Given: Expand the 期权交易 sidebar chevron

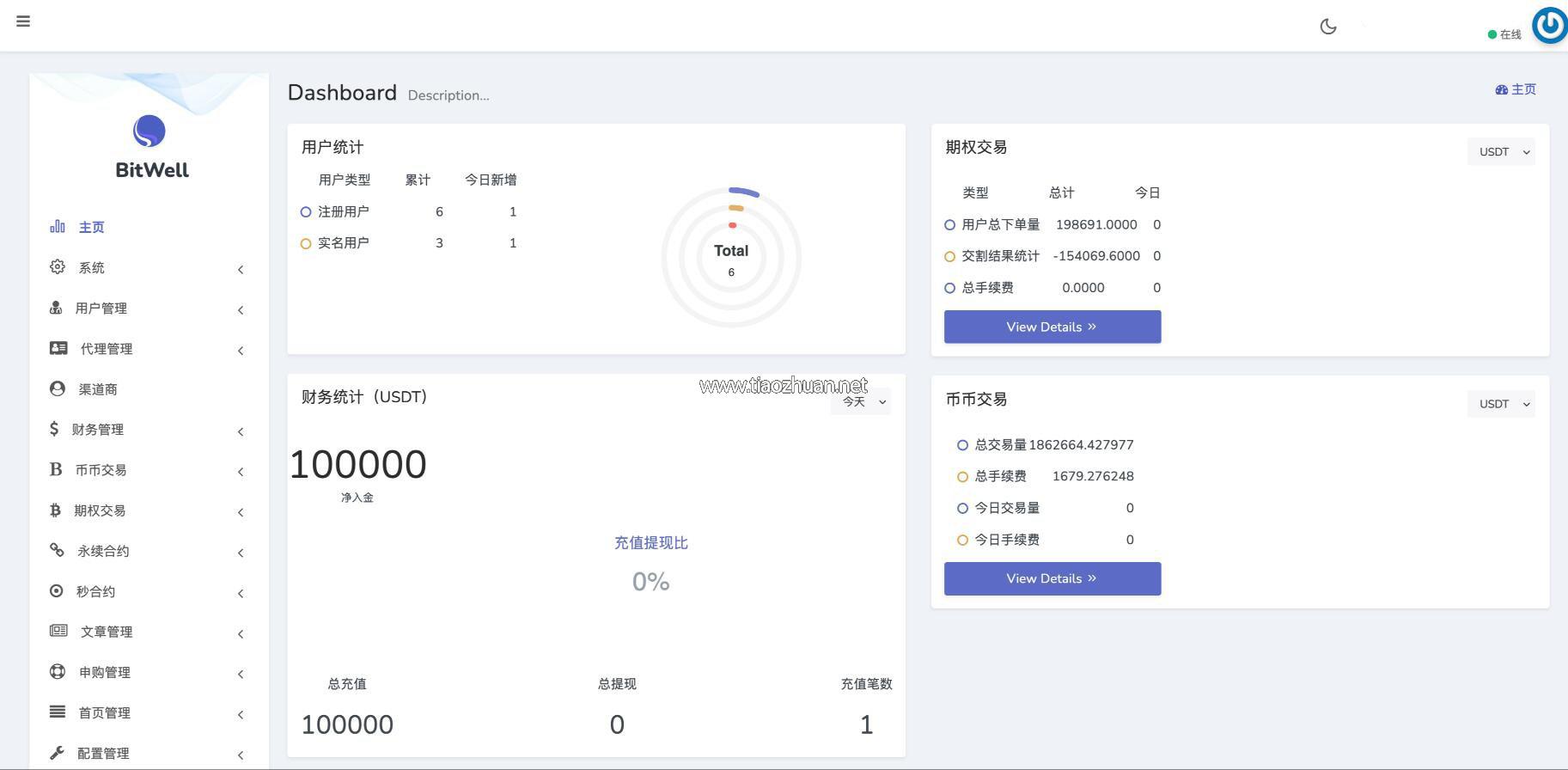Looking at the screenshot, I should click(x=241, y=512).
